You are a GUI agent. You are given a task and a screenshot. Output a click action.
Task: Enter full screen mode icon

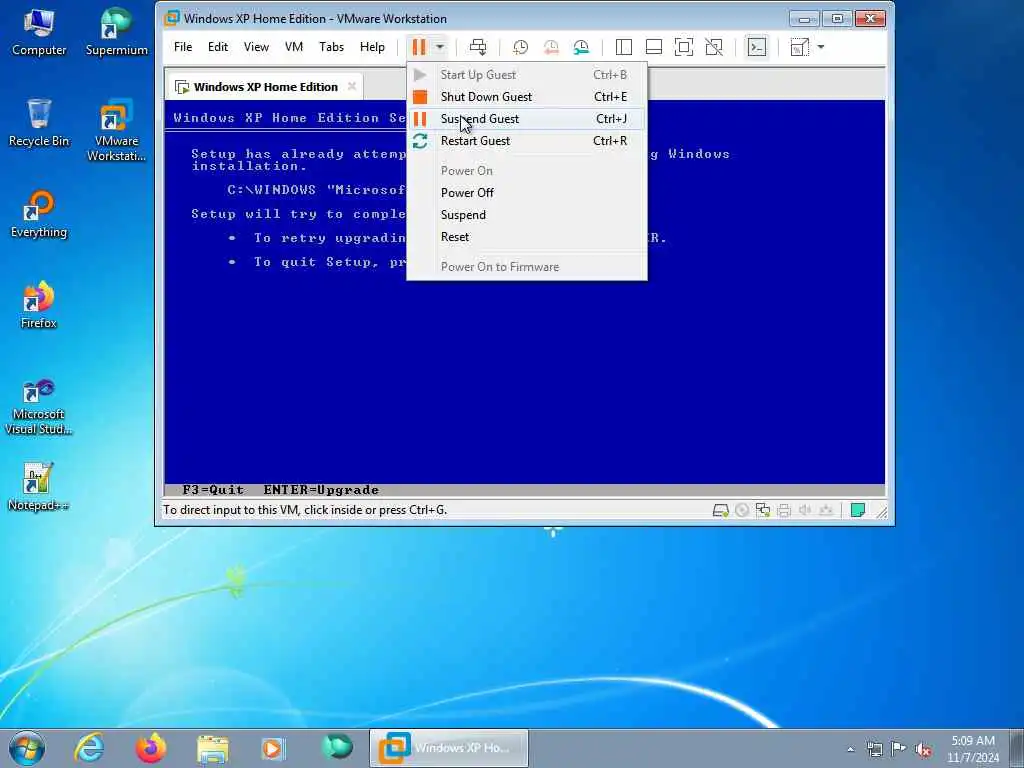tap(684, 47)
